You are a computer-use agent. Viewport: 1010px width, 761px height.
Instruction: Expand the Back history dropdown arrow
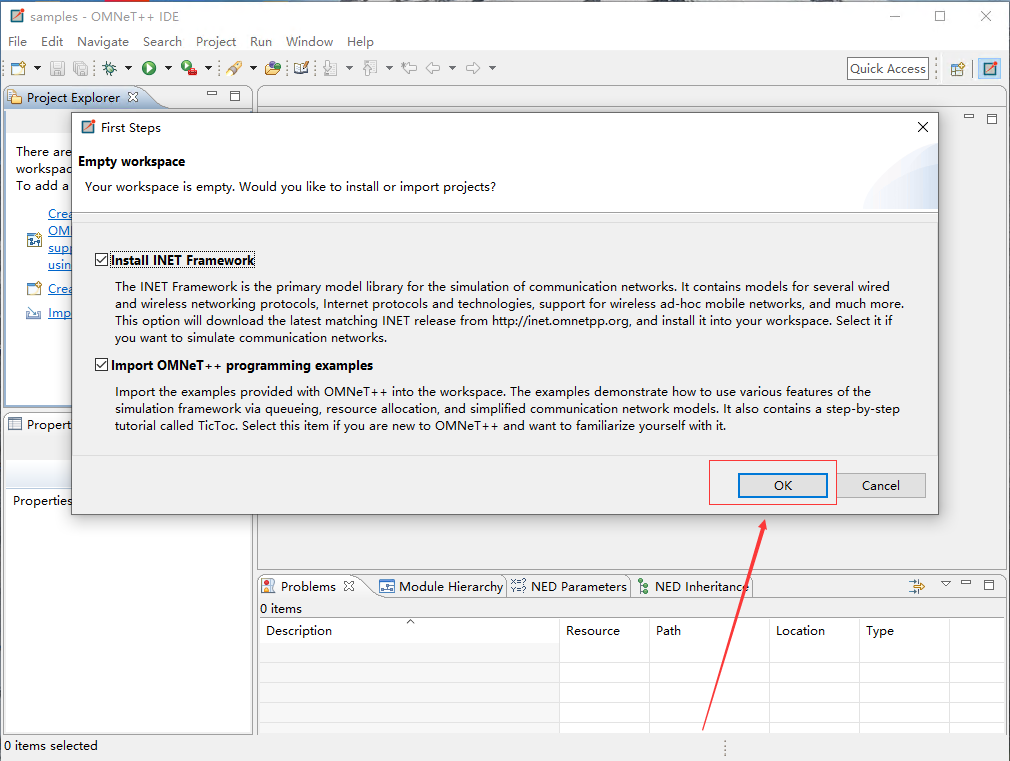click(452, 68)
